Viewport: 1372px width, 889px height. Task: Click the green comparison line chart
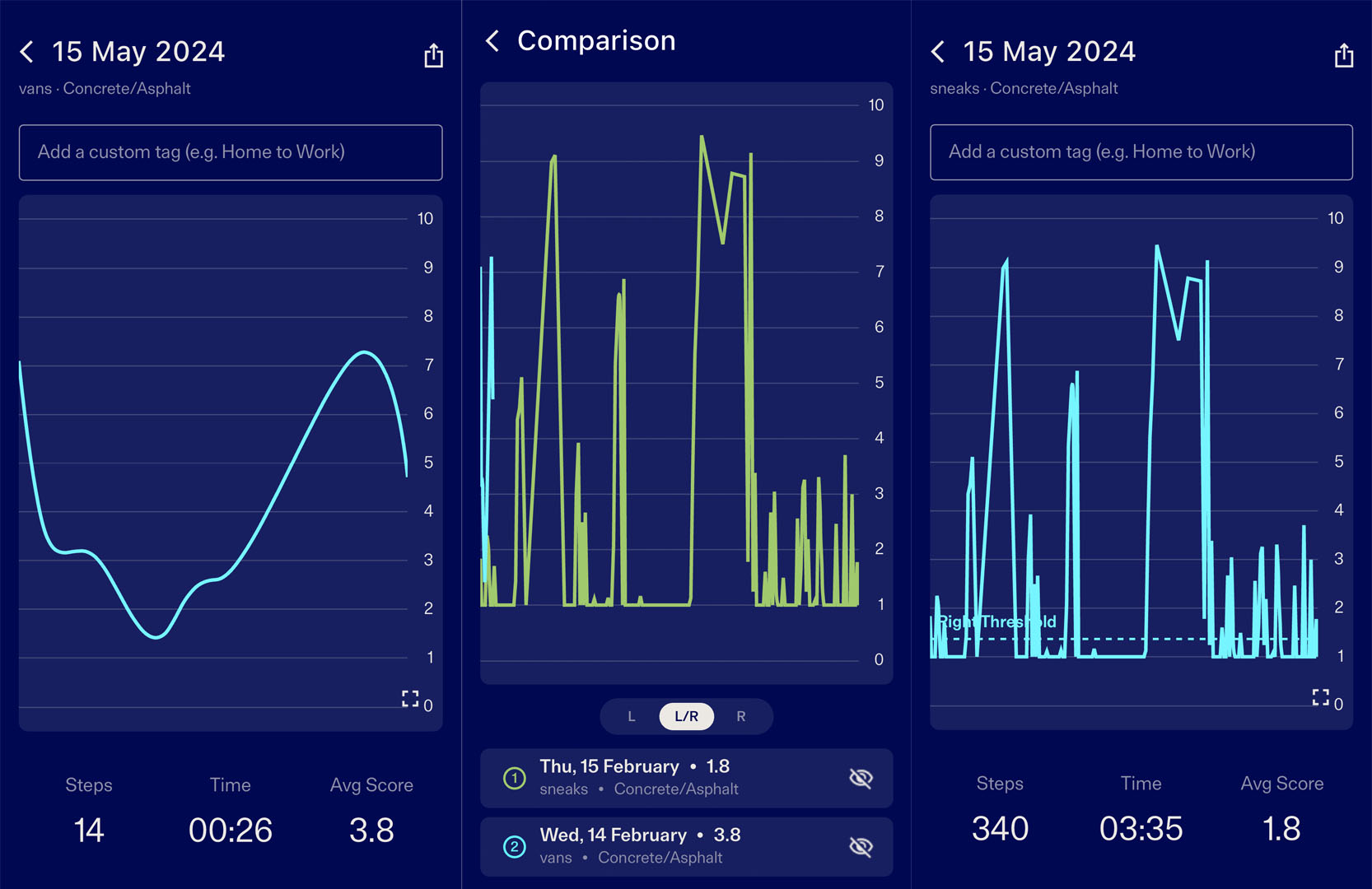click(x=686, y=383)
